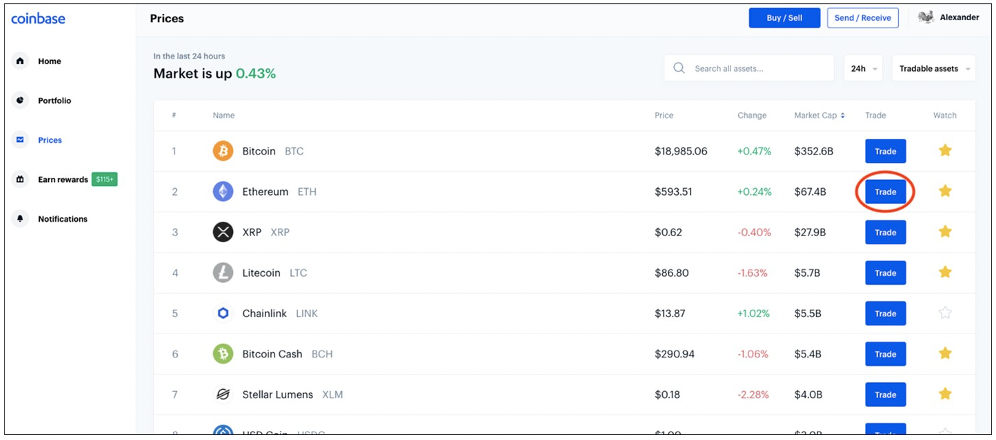Image resolution: width=996 pixels, height=440 pixels.
Task: Open Notifications in the sidebar
Action: (63, 219)
